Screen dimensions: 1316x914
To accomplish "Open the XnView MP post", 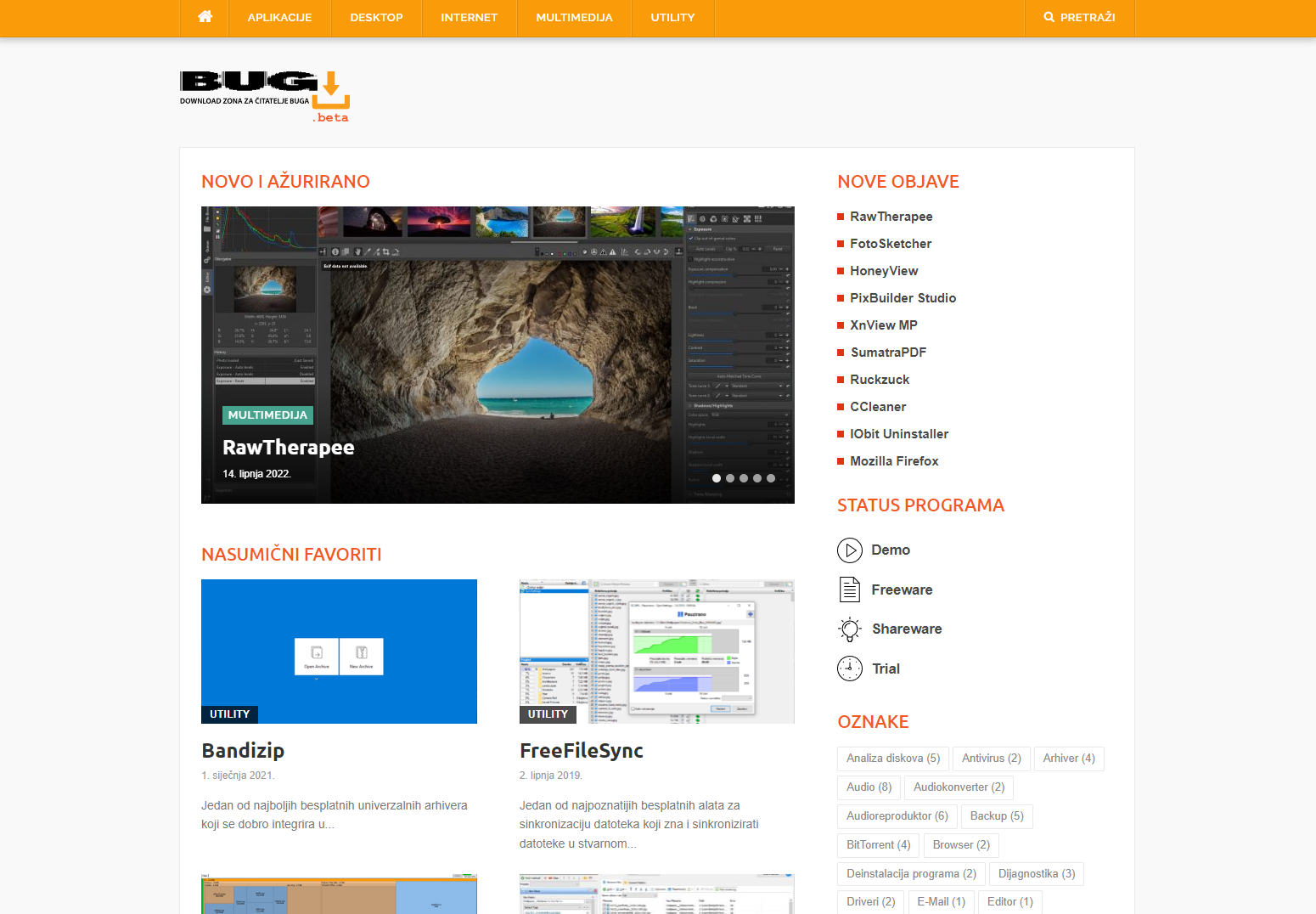I will (884, 325).
